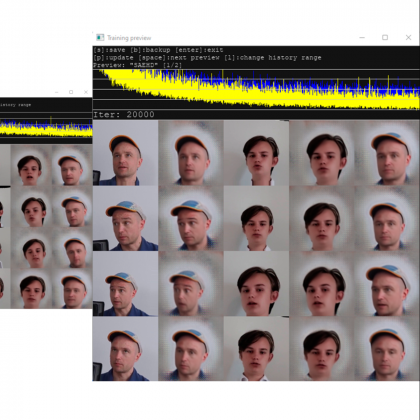
Task: Close the Training preview window
Action: (x=408, y=37)
